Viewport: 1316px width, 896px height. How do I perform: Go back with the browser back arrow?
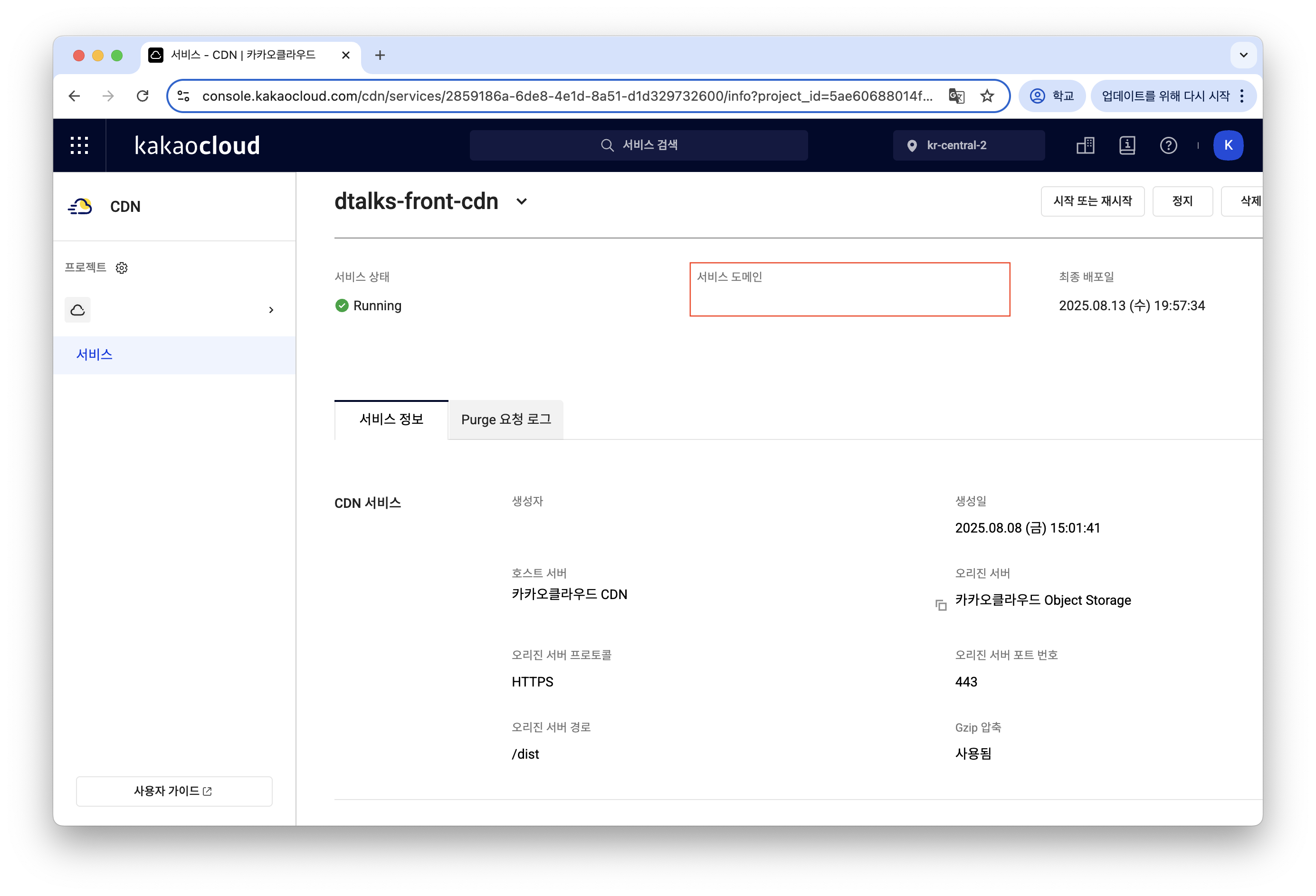(x=74, y=96)
